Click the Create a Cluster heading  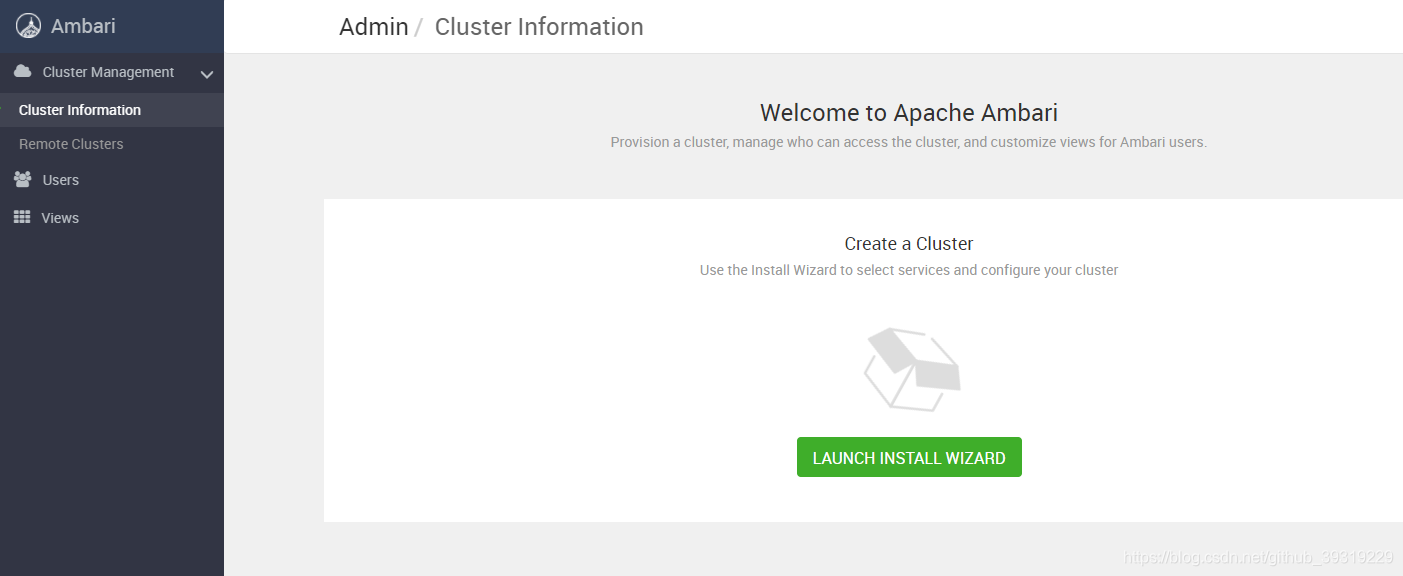[x=909, y=243]
